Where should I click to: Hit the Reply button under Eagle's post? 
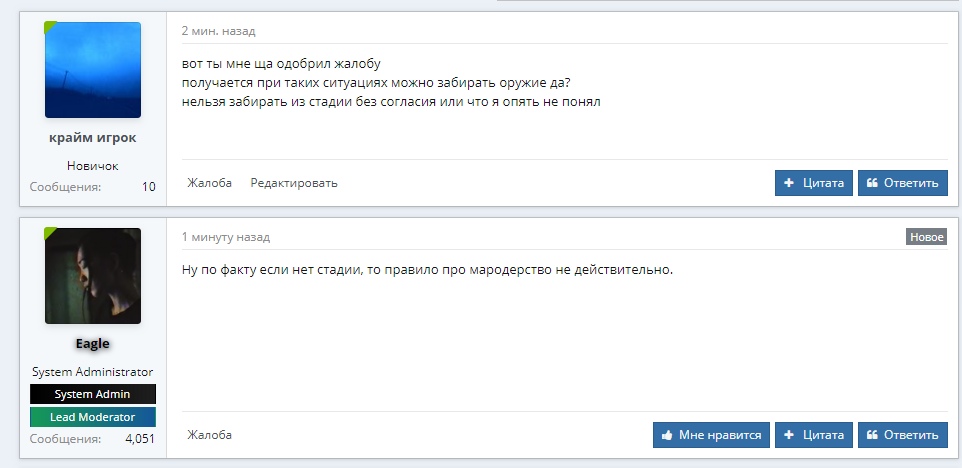(x=902, y=435)
